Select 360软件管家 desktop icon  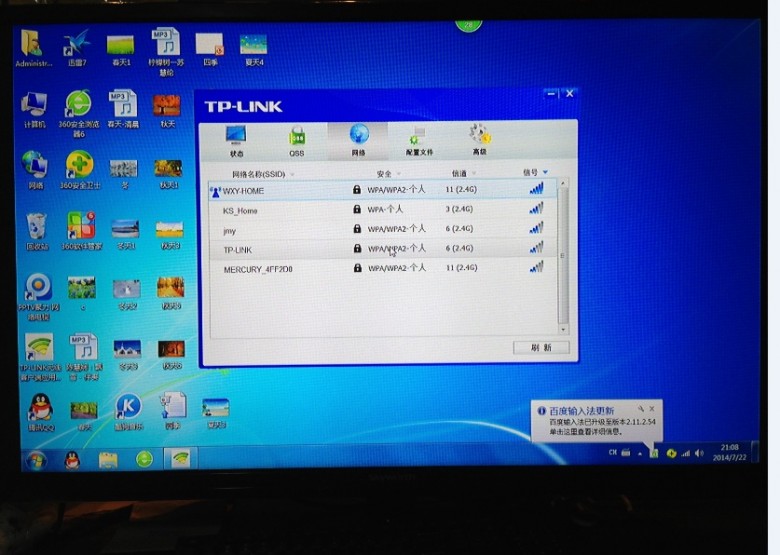click(x=82, y=231)
